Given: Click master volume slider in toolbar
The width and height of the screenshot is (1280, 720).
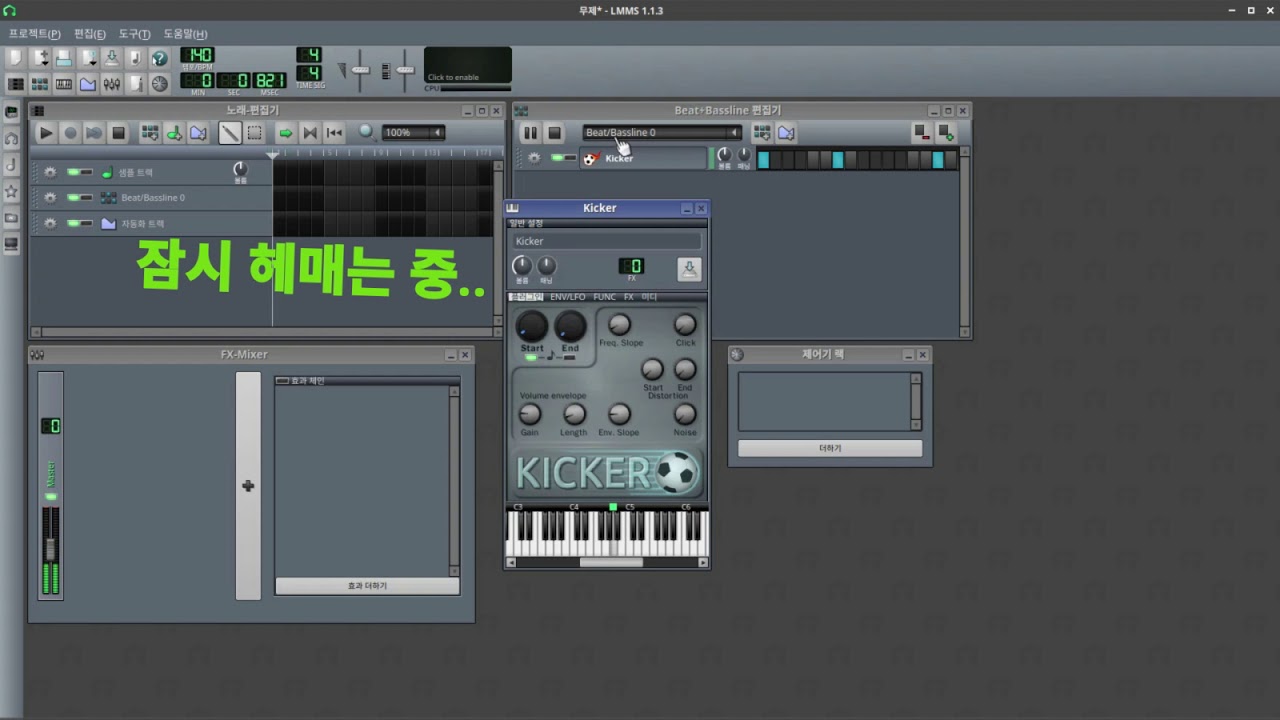Looking at the screenshot, I should point(360,70).
